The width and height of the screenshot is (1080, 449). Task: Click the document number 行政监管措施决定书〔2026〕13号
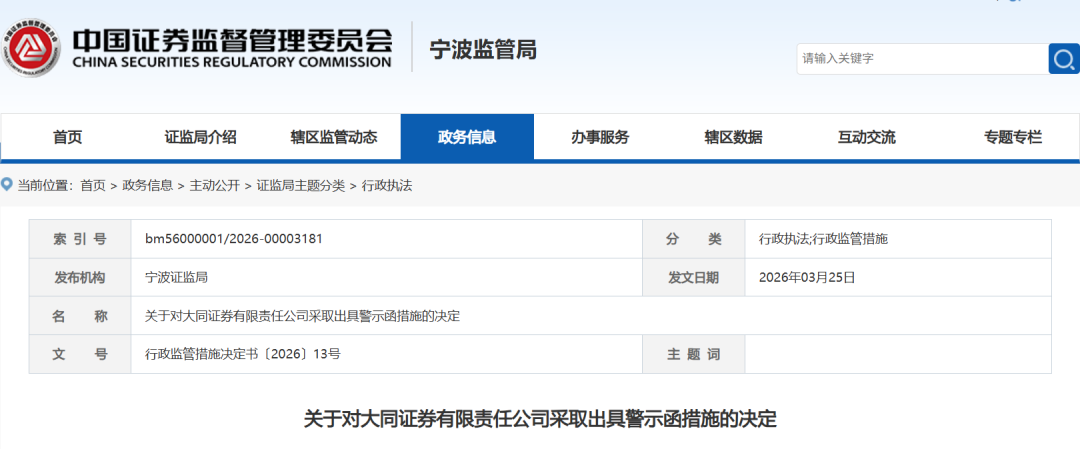(x=242, y=354)
